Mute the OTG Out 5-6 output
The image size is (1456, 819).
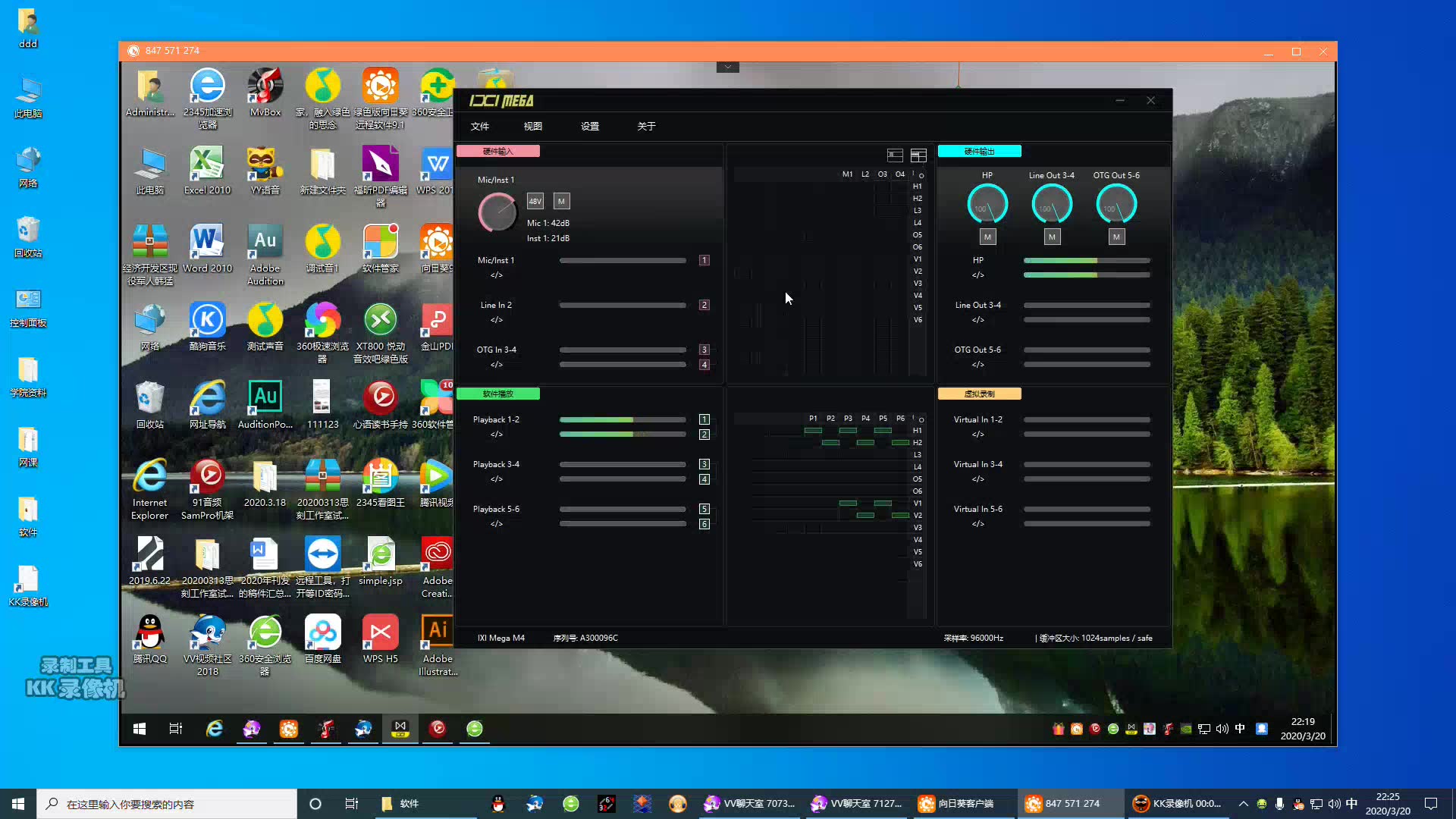(1116, 237)
